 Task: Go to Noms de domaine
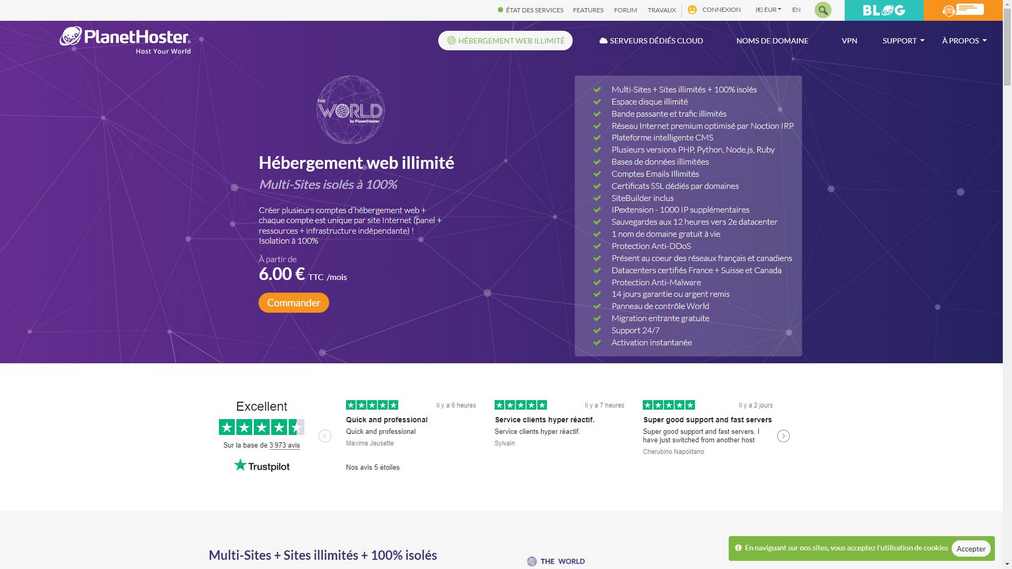click(x=772, y=41)
